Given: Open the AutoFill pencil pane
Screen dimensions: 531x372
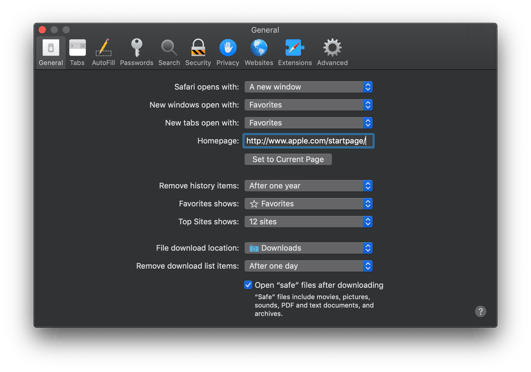Looking at the screenshot, I should [x=103, y=52].
